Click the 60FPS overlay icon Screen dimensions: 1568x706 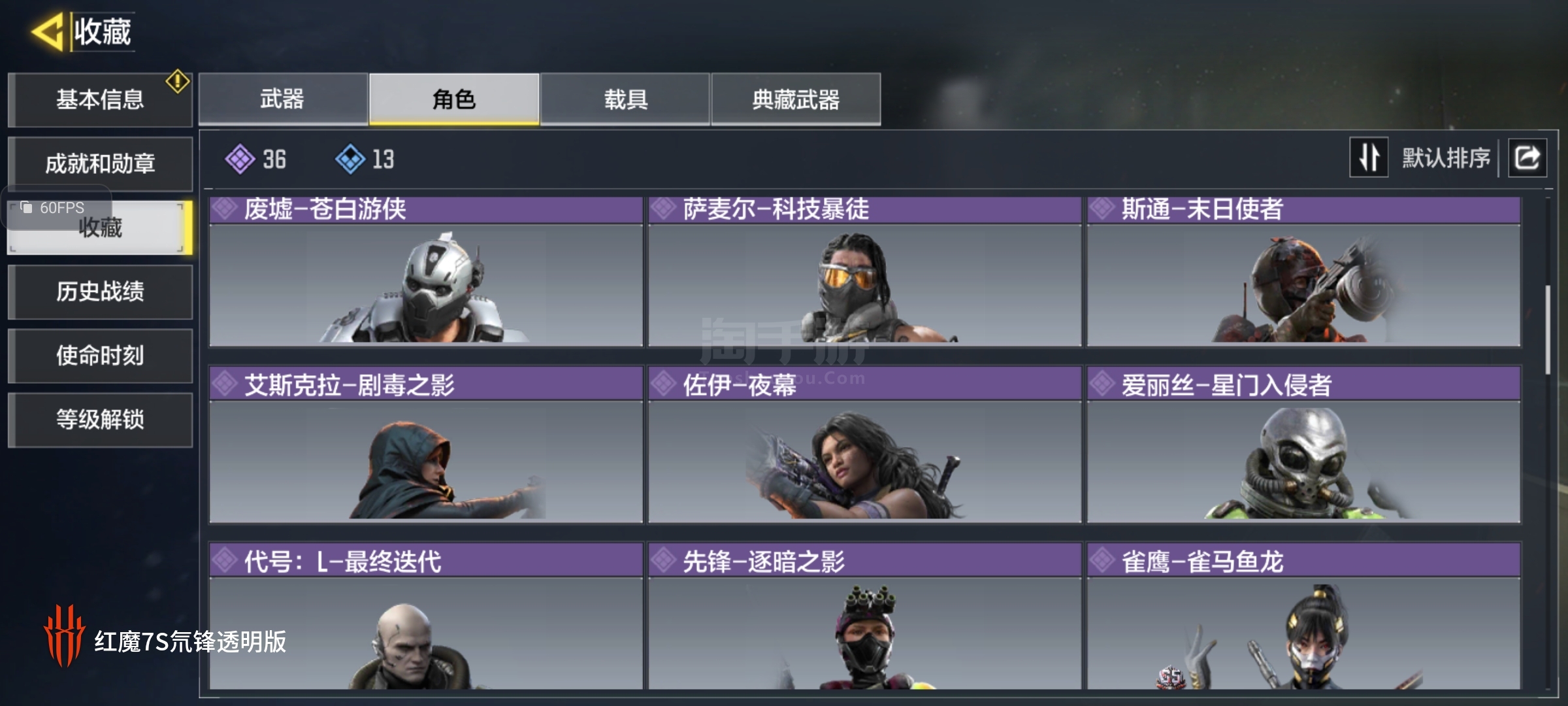[x=27, y=207]
